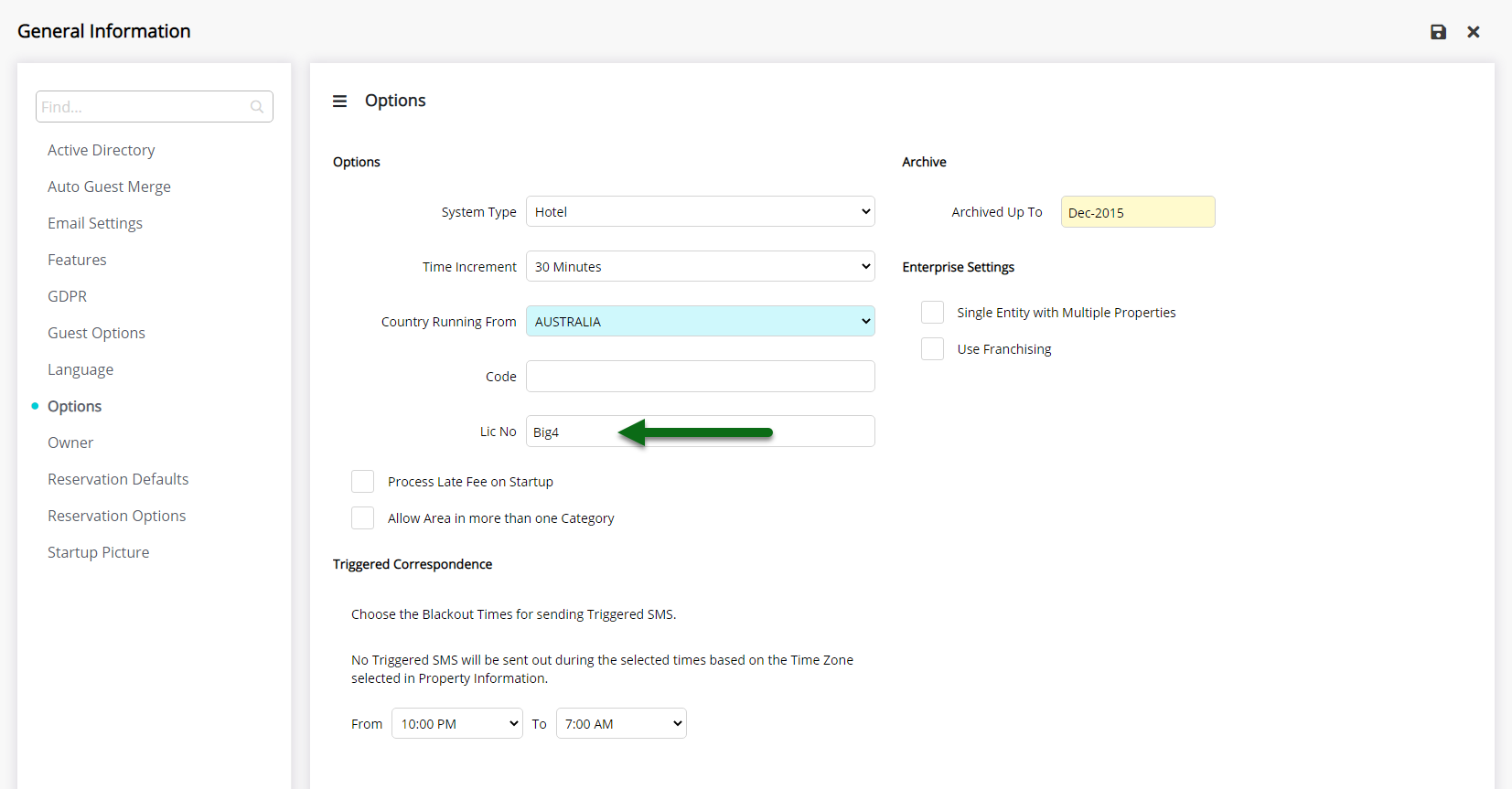The image size is (1512, 789).
Task: Click the Enterprise Settings heading
Action: (x=959, y=267)
